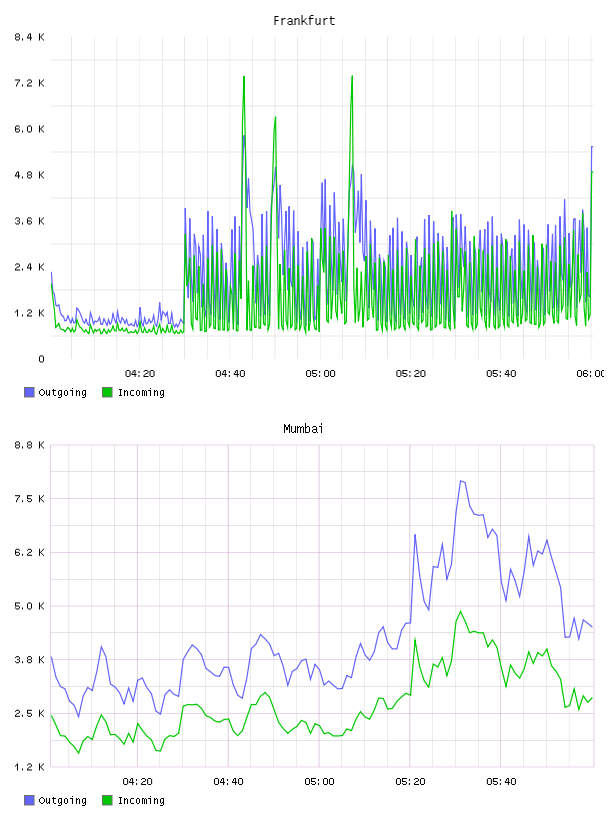
Task: Click the 2.4 K y-axis label in Frankfurt chart
Action: pyautogui.click(x=30, y=267)
